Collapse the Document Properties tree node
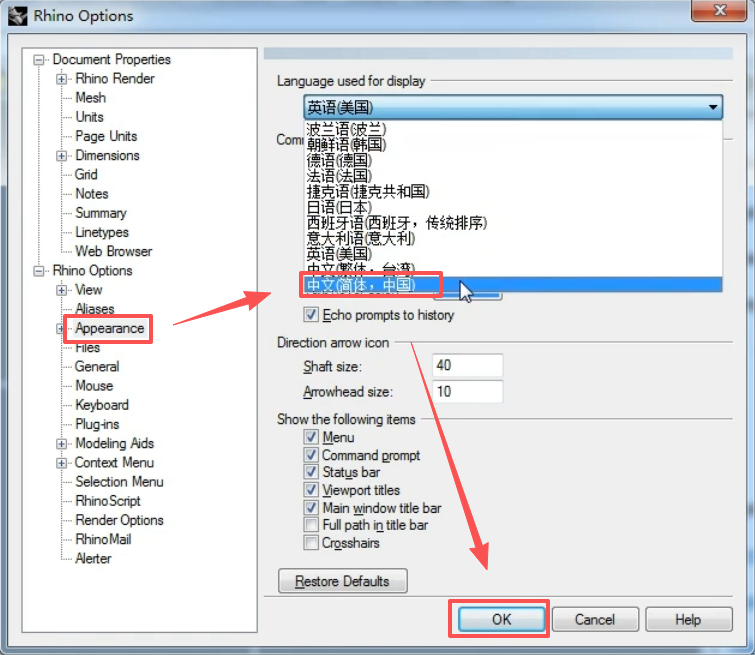 pyautogui.click(x=40, y=60)
